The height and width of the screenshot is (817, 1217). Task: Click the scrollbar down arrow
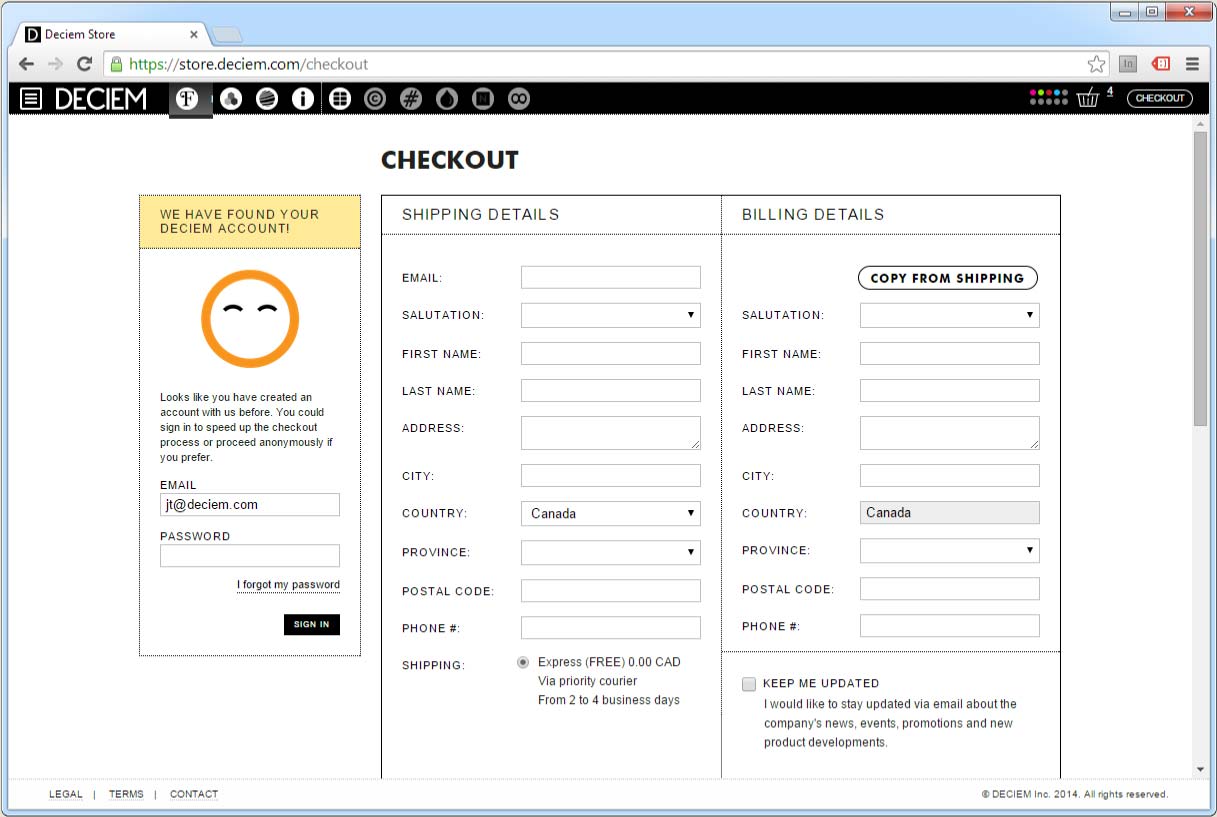click(1201, 769)
